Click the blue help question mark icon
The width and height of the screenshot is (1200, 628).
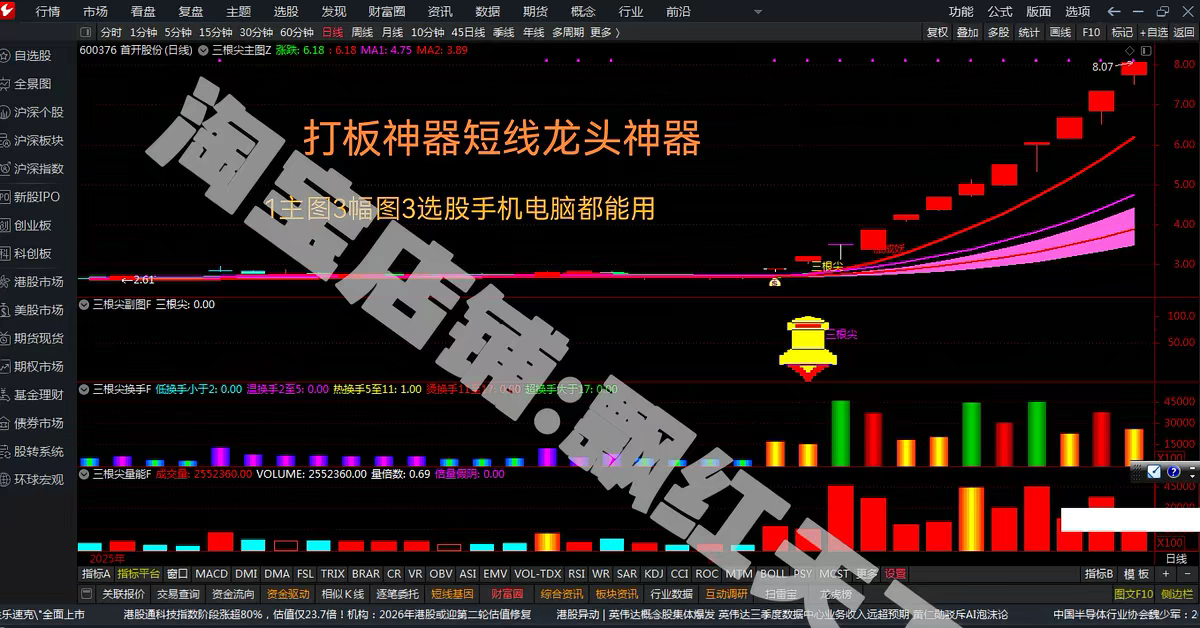coord(1174,471)
